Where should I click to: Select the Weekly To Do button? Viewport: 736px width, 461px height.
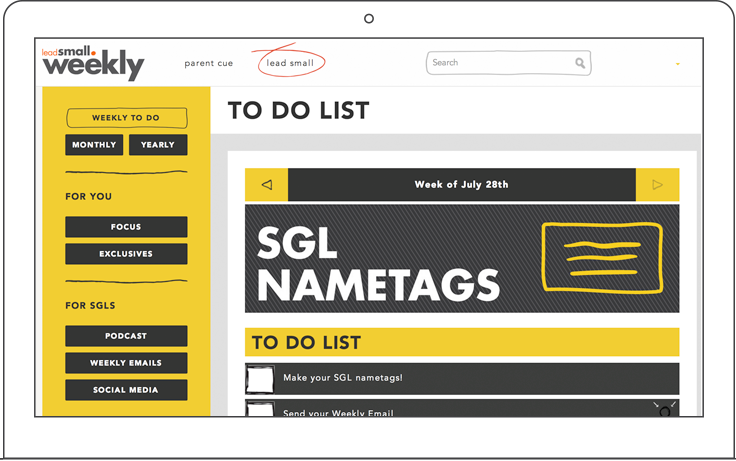[126, 118]
